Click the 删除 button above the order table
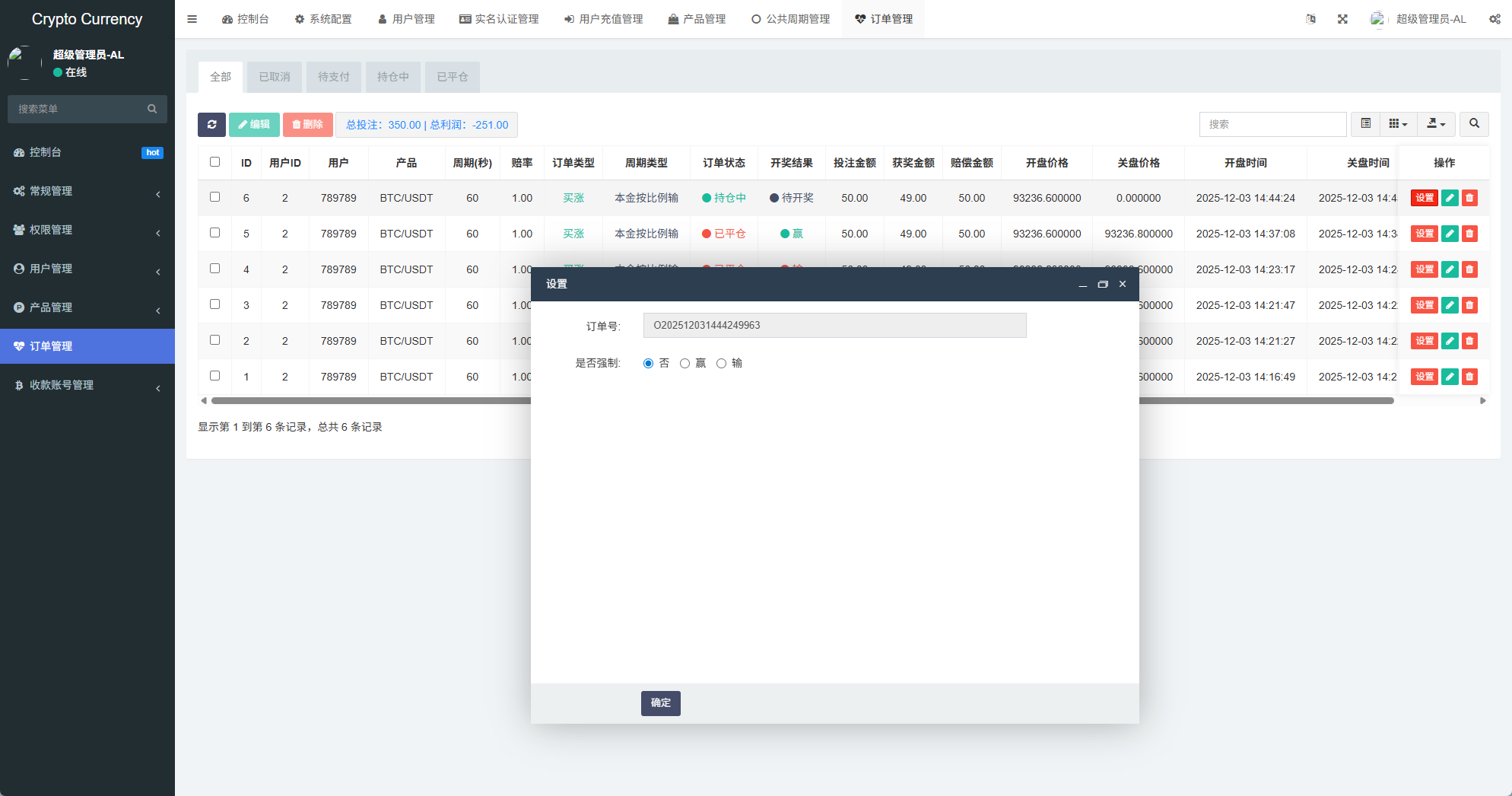The height and width of the screenshot is (796, 1512). pyautogui.click(x=308, y=124)
